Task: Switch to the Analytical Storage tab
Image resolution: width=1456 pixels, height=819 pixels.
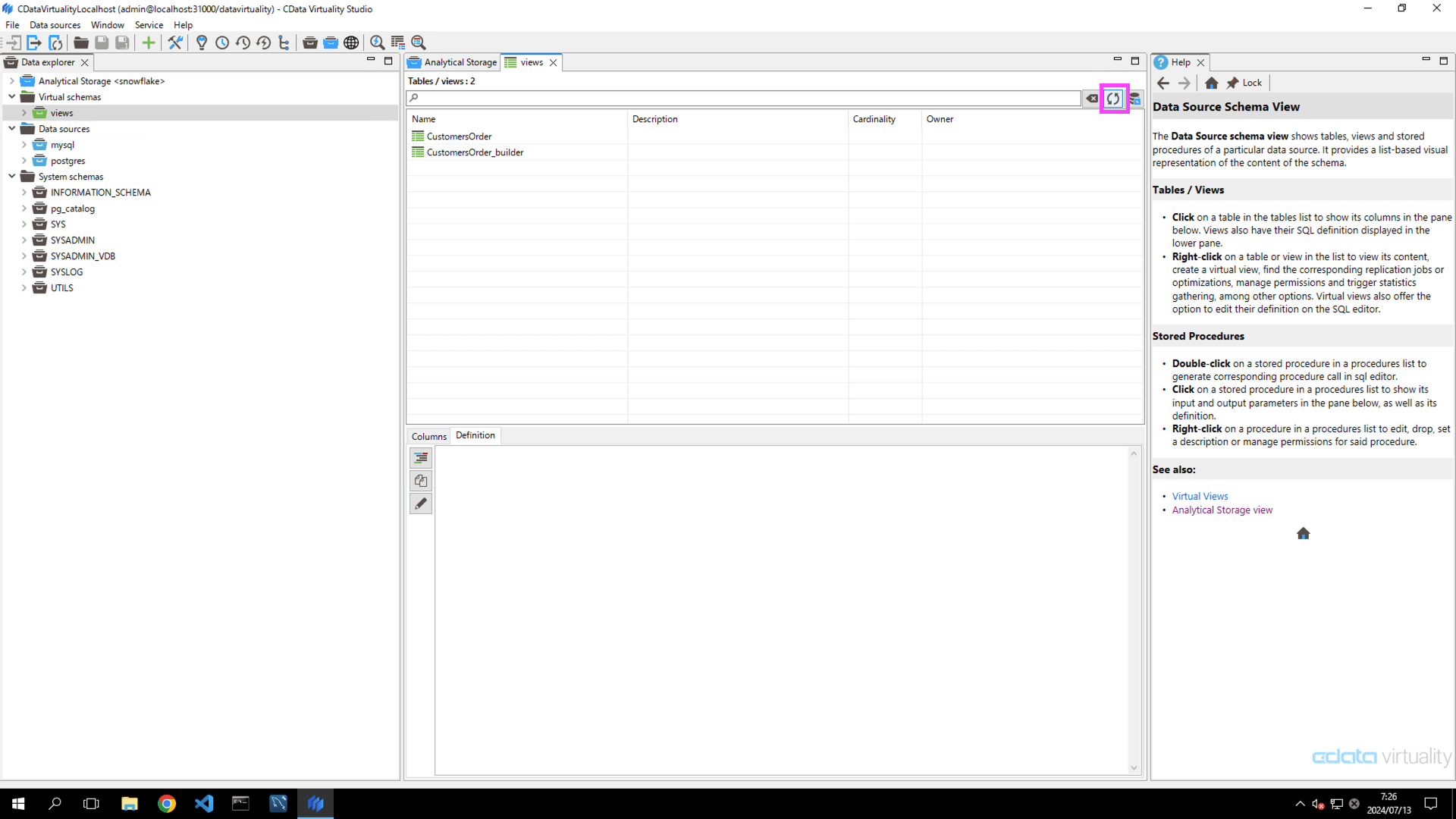Action: pyautogui.click(x=458, y=62)
